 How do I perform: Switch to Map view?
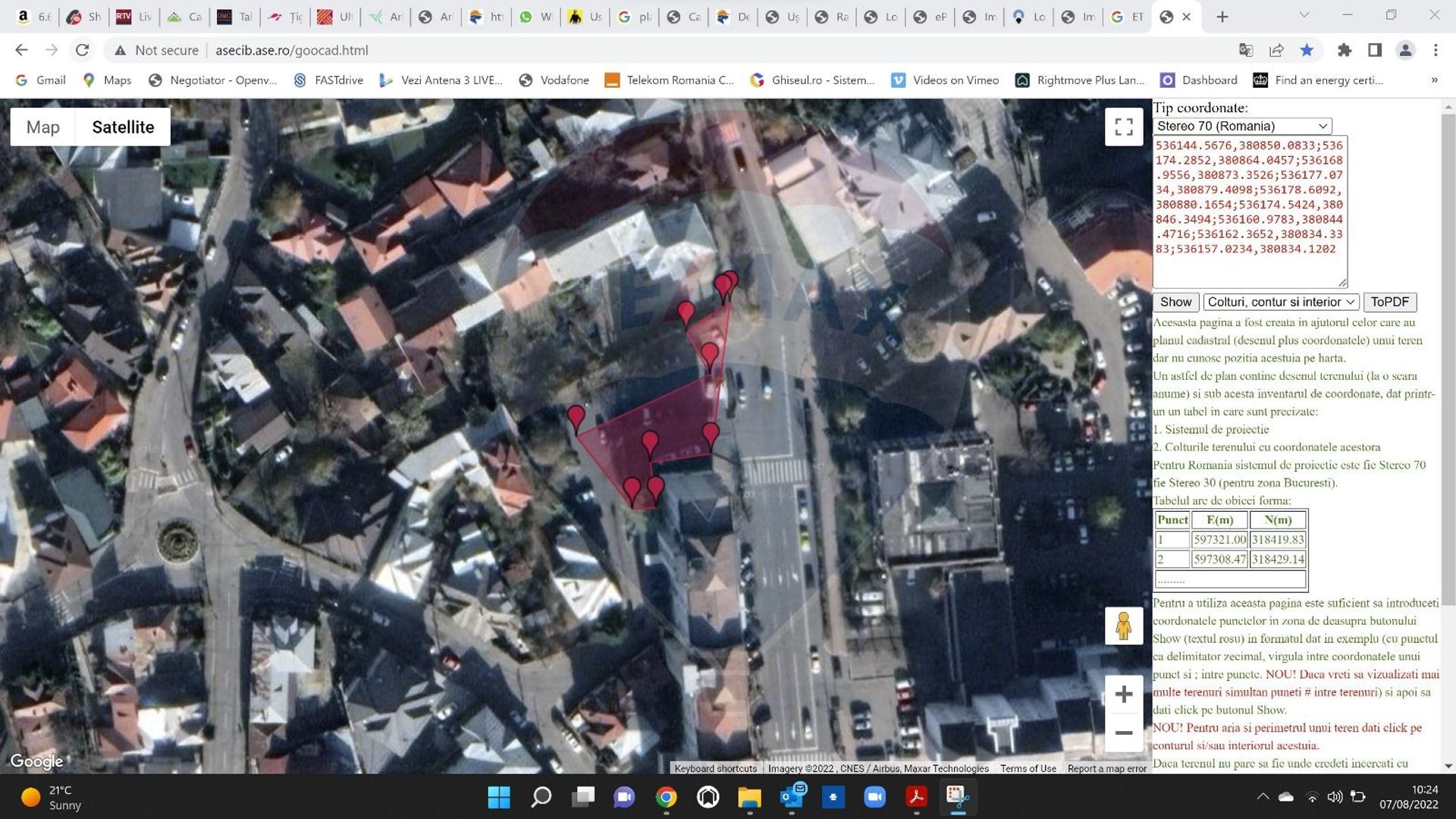click(42, 127)
